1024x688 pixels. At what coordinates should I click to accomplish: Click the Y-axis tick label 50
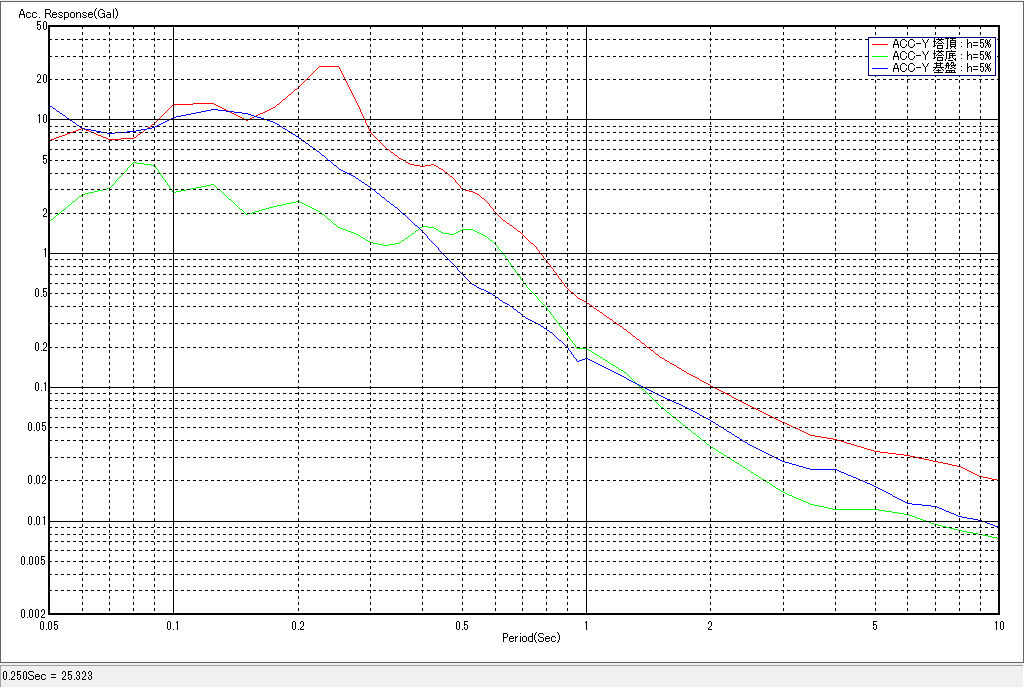[x=41, y=26]
